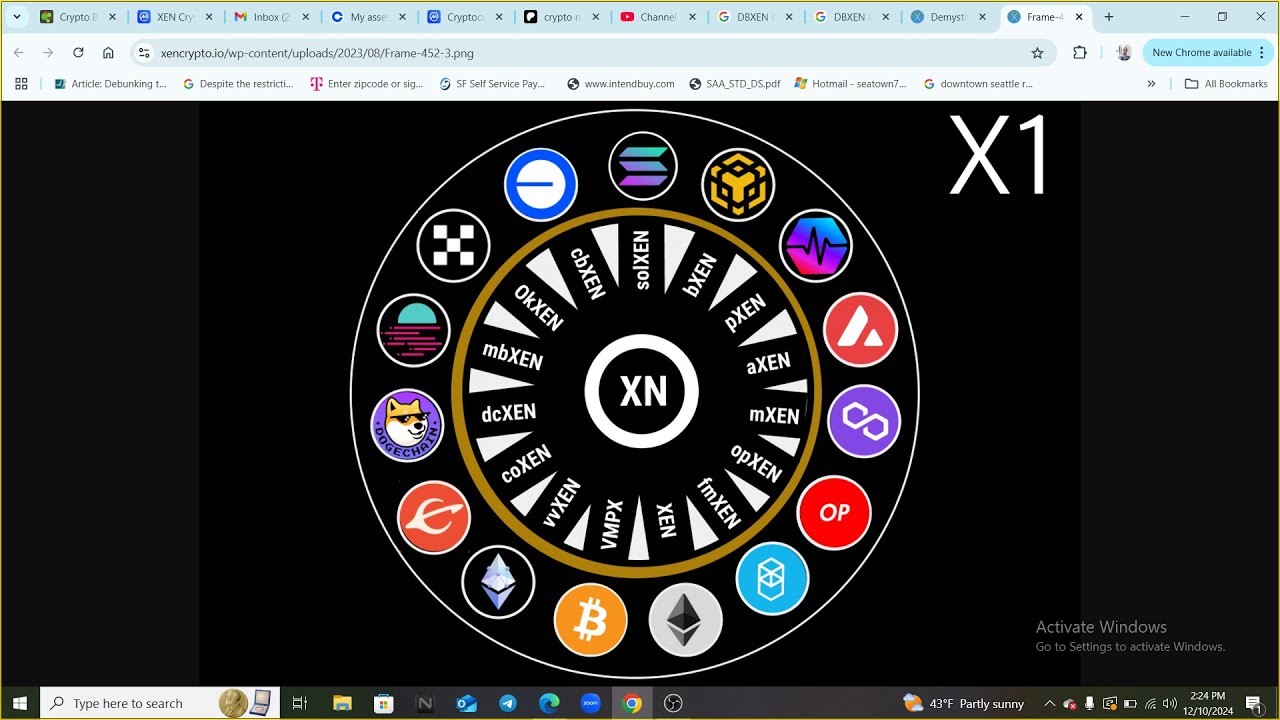
Task: Open a new tab with plus button
Action: pos(1108,17)
